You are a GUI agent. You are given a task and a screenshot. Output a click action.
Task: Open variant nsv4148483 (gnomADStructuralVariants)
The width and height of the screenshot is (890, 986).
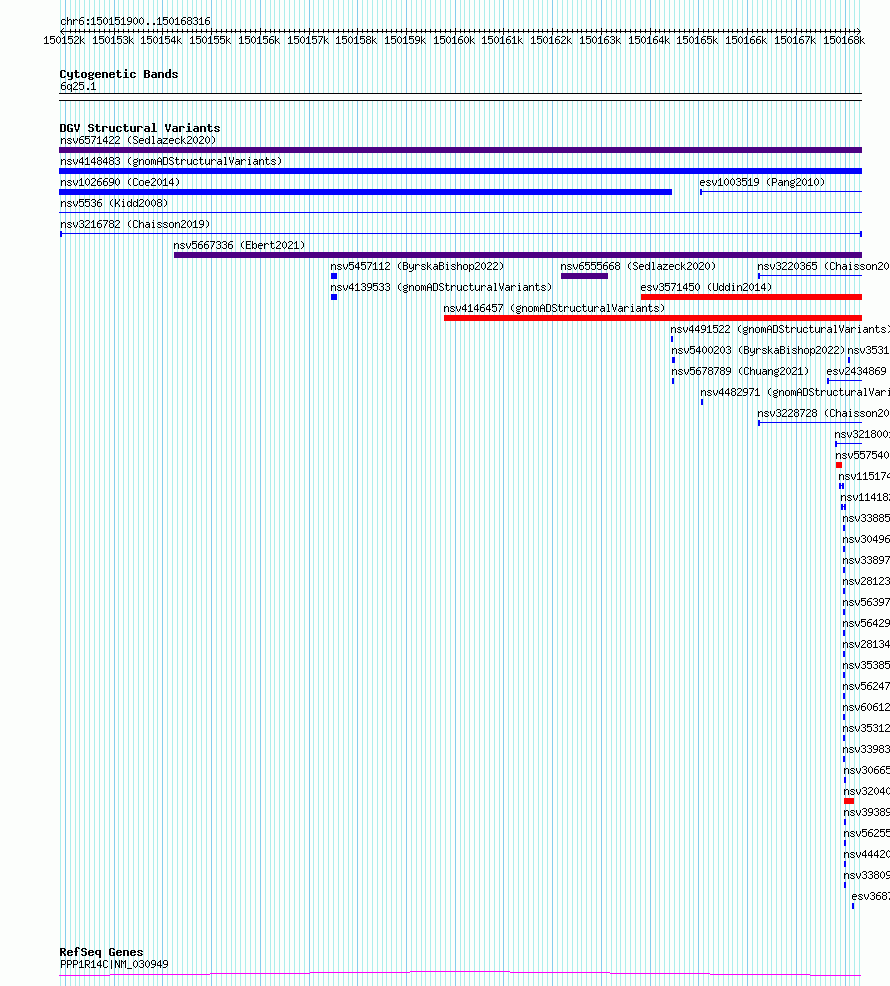(170, 162)
